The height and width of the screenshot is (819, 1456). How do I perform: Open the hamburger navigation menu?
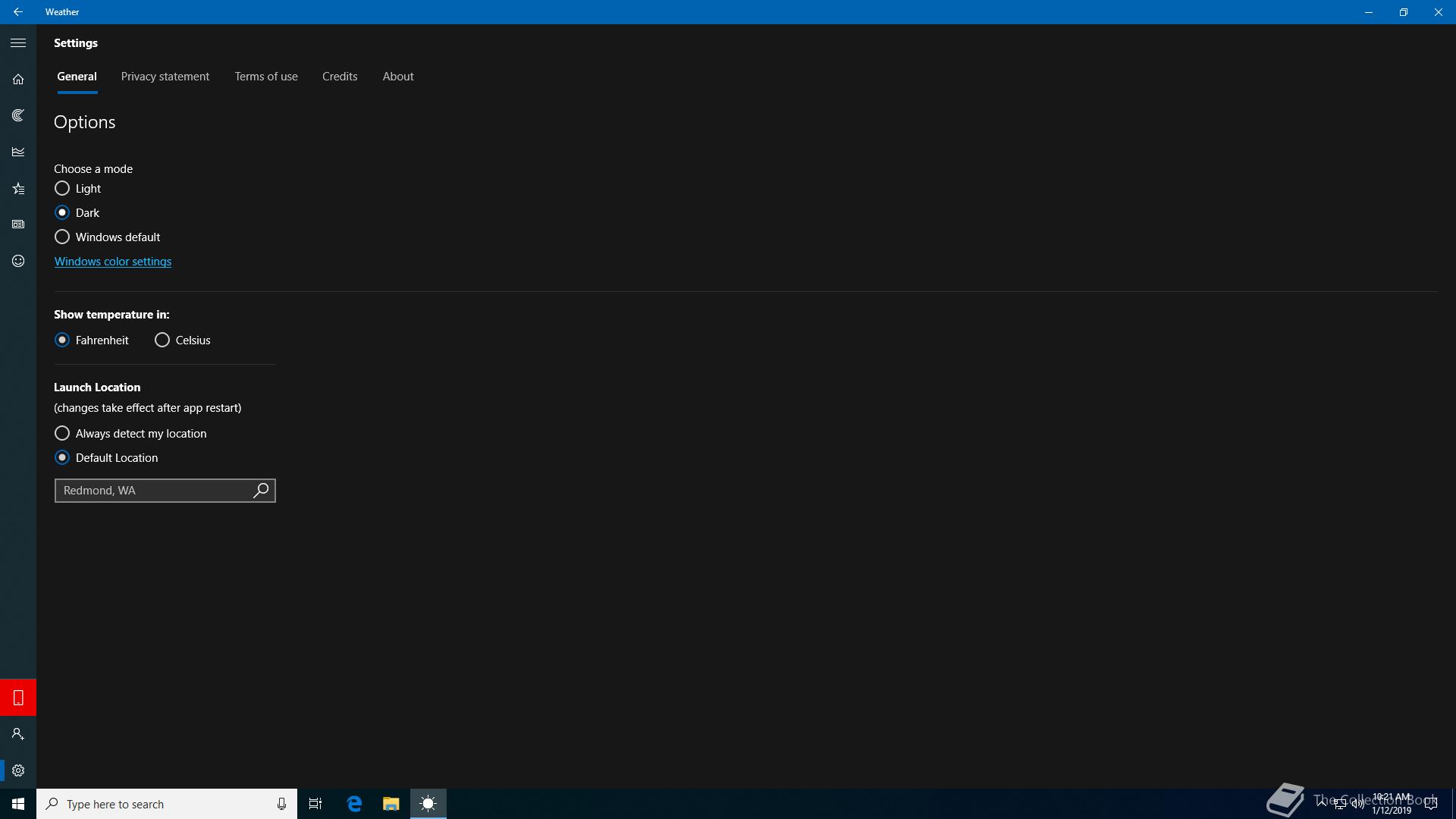(x=18, y=43)
